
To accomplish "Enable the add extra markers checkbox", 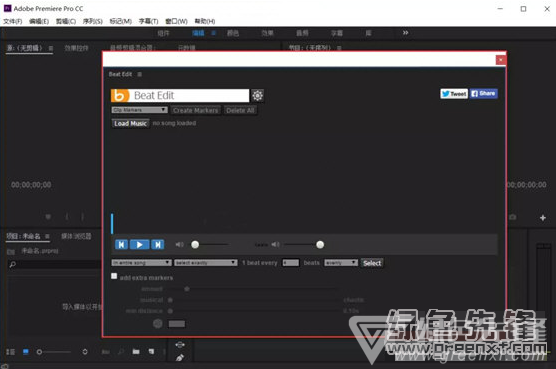I will (114, 276).
